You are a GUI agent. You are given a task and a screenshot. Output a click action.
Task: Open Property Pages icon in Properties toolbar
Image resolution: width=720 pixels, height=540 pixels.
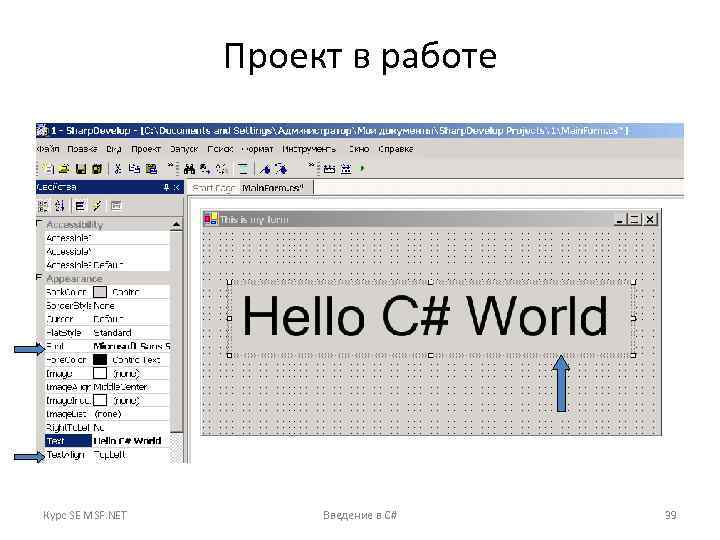pyautogui.click(x=116, y=206)
